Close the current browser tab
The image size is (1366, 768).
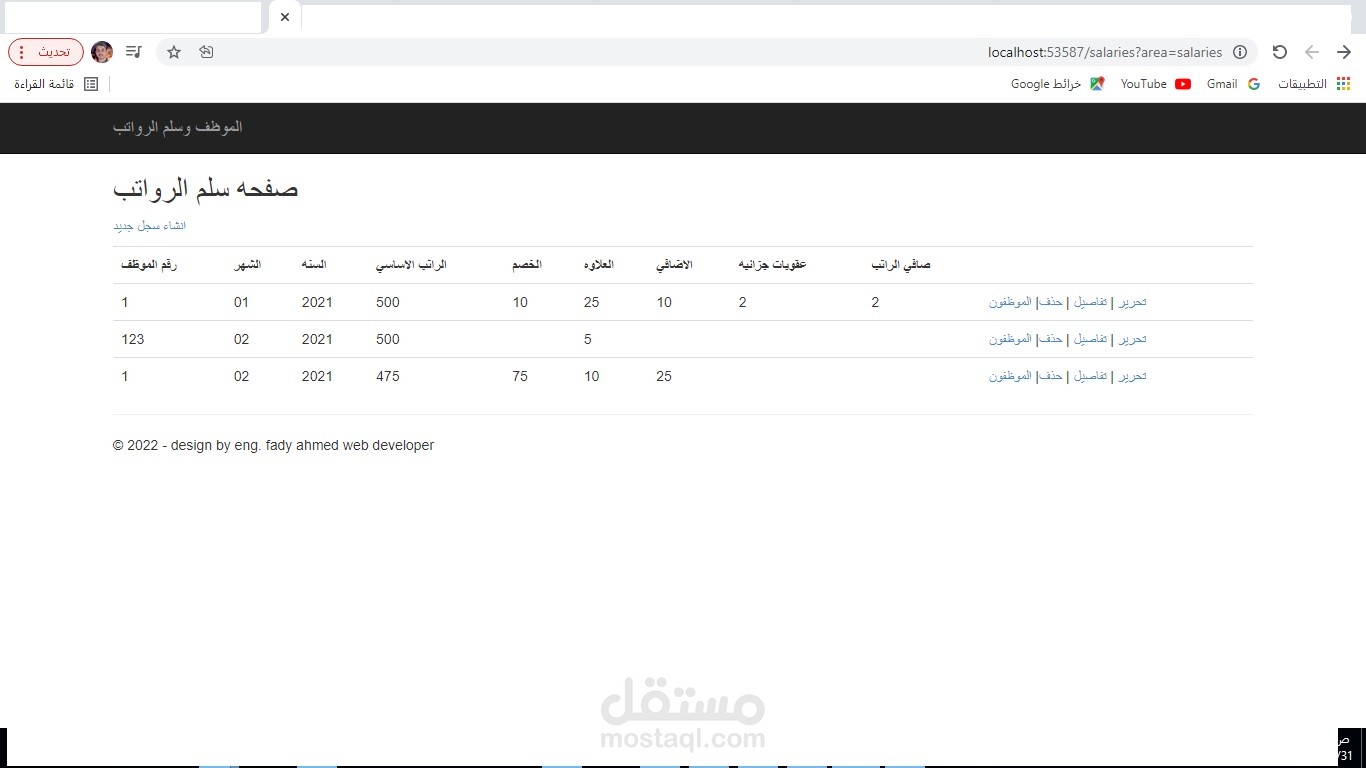(x=285, y=17)
